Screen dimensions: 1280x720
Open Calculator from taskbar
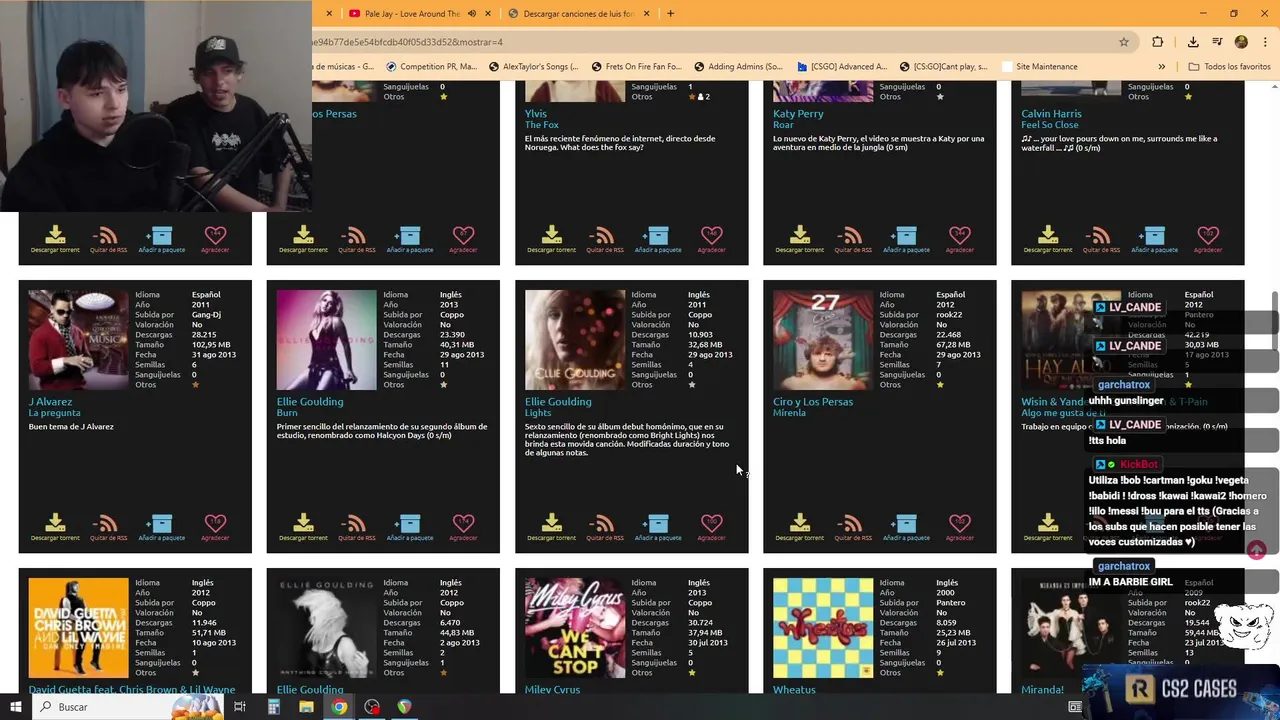pyautogui.click(x=273, y=707)
